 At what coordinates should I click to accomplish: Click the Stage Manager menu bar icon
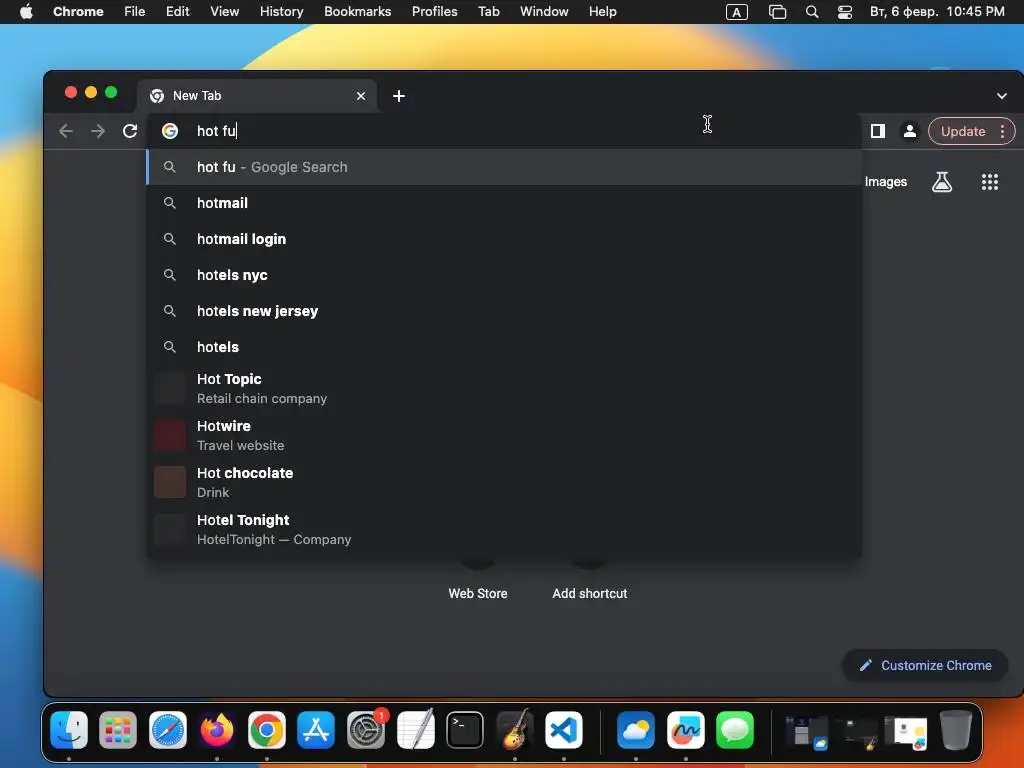(x=777, y=12)
